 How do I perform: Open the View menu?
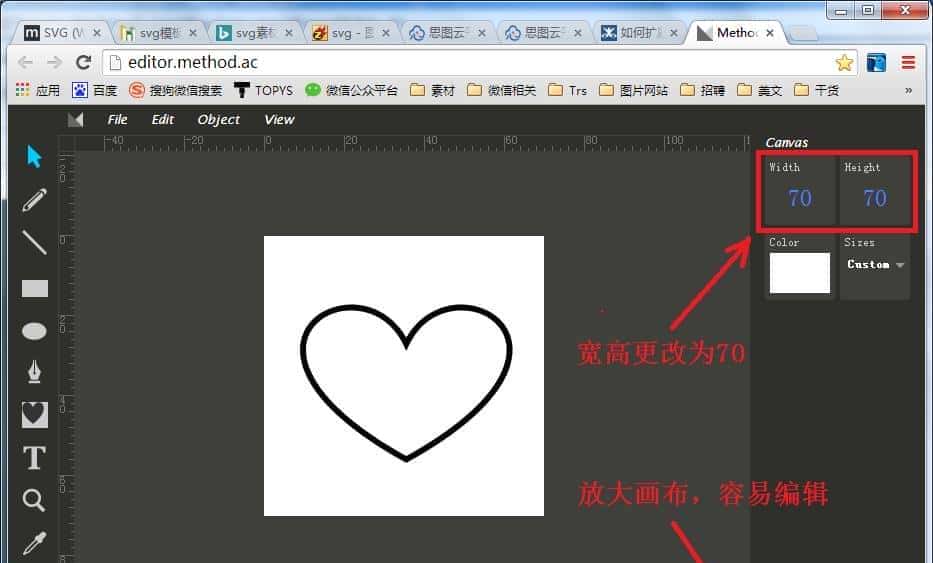click(x=279, y=120)
